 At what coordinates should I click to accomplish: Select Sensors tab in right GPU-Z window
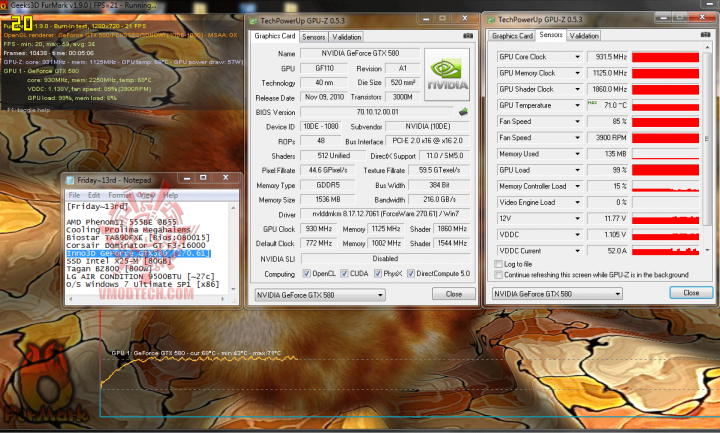(x=551, y=34)
